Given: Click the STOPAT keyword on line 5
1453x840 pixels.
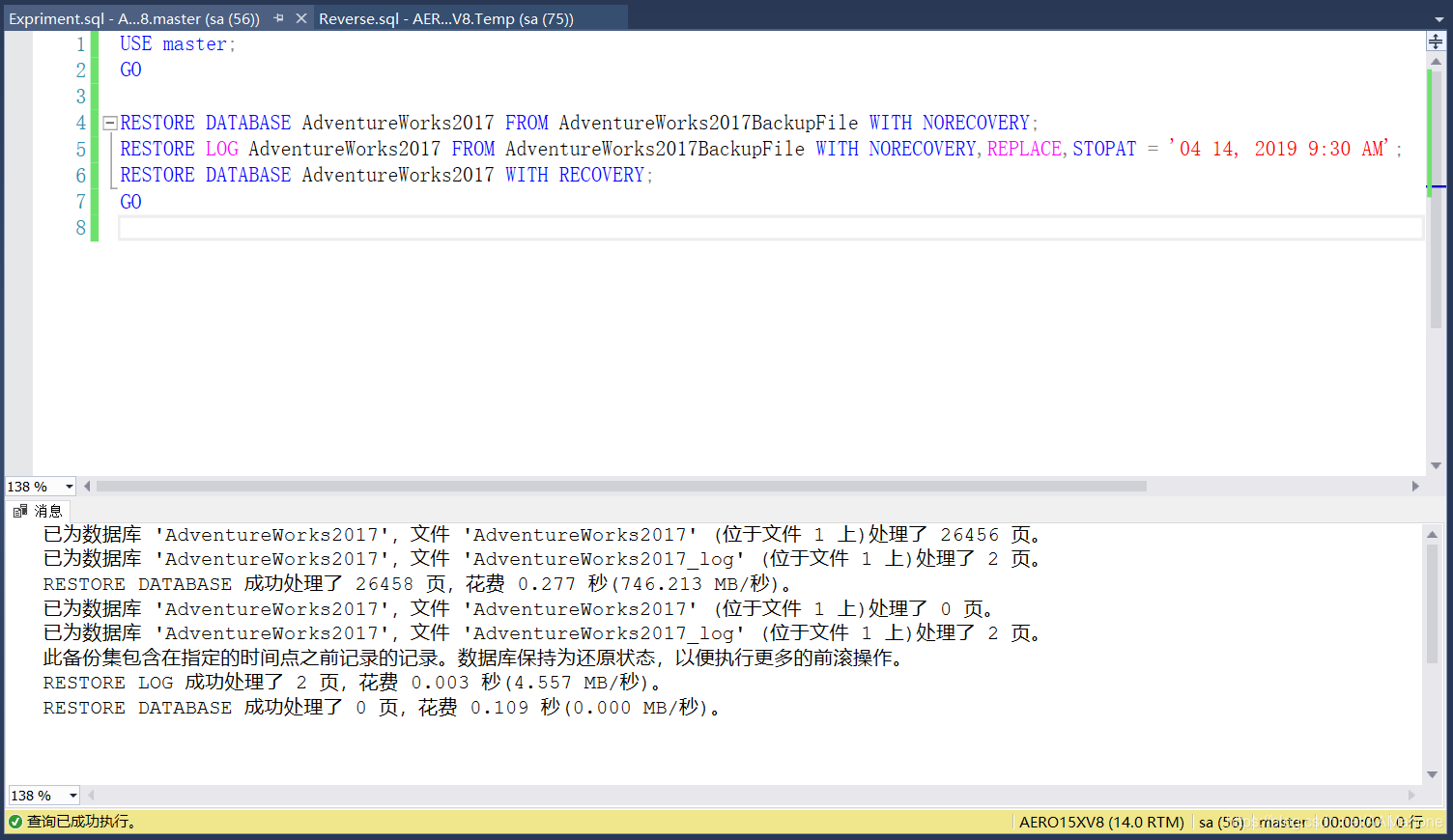Looking at the screenshot, I should click(1104, 150).
